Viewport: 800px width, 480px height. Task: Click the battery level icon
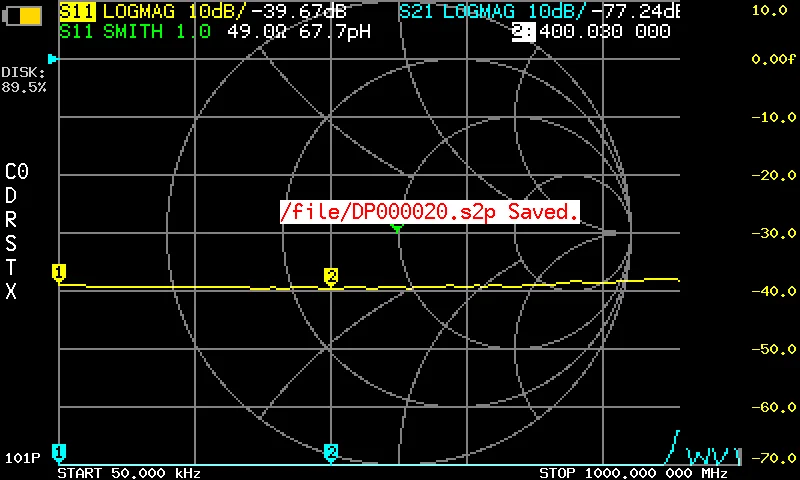point(22,15)
